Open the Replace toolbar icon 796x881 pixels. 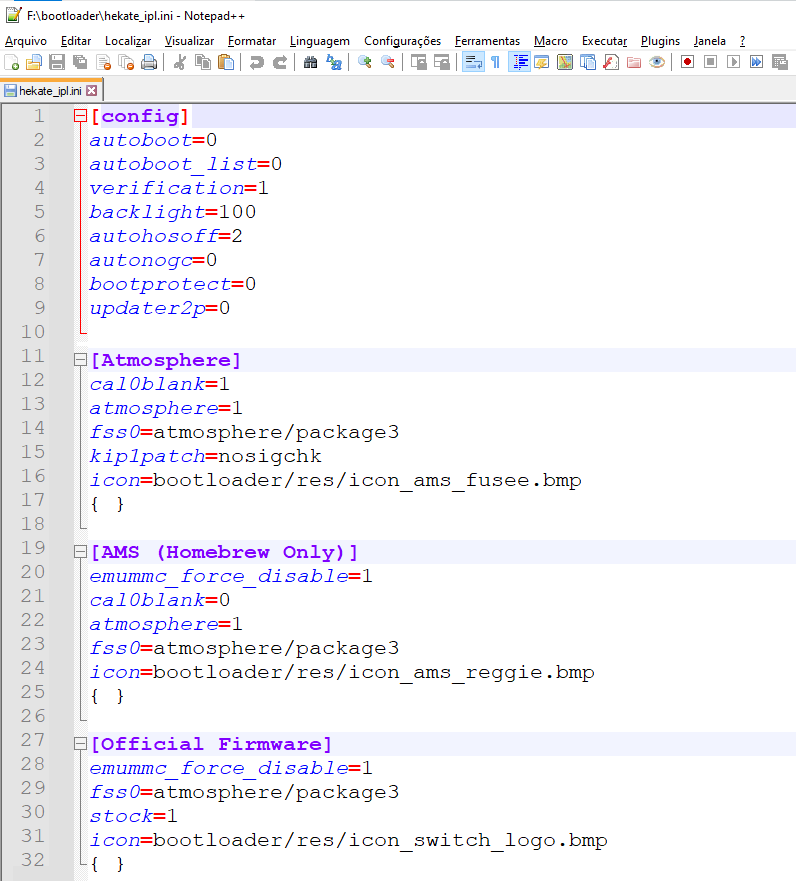[334, 62]
